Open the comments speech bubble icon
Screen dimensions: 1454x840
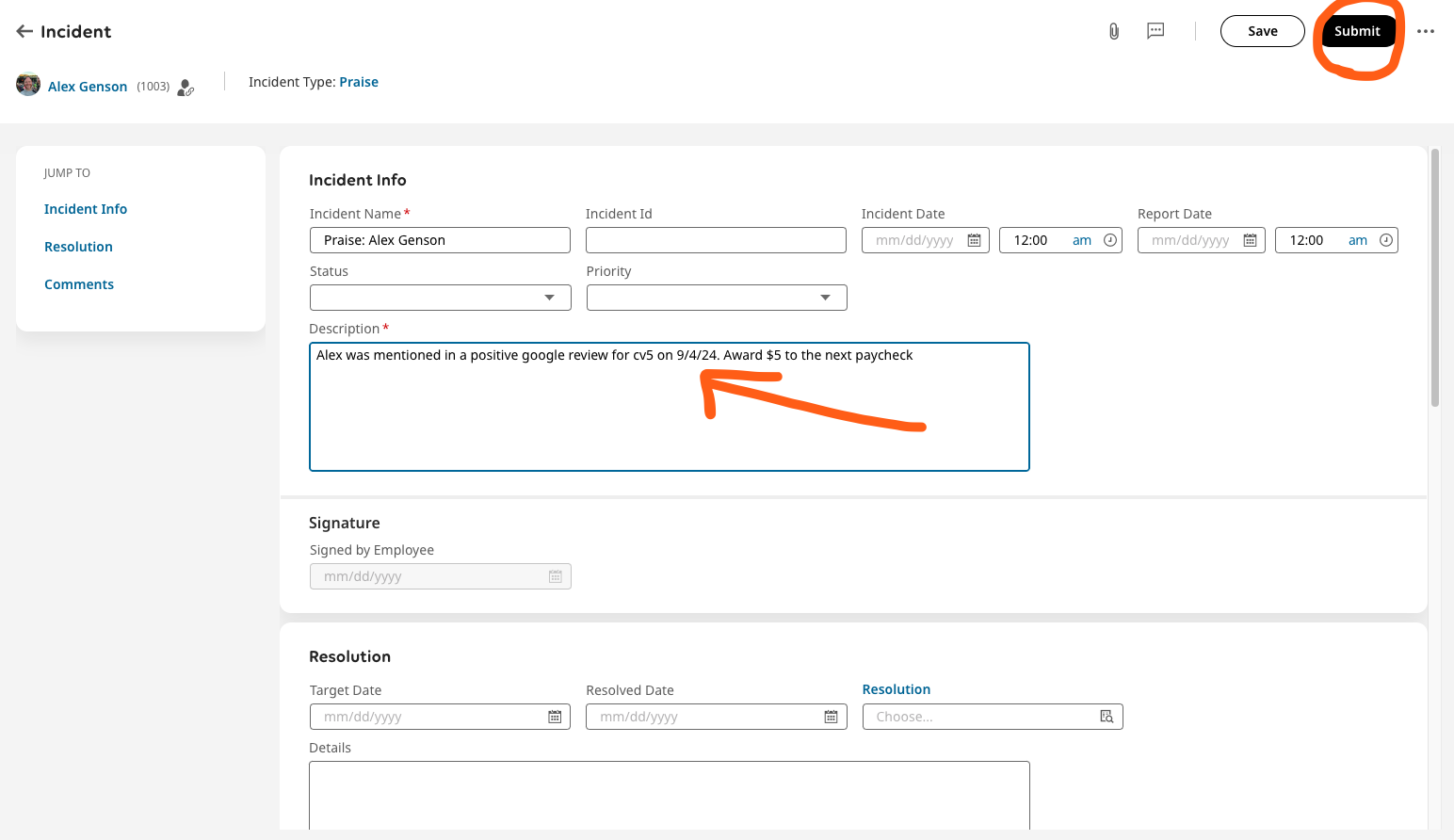tap(1155, 31)
